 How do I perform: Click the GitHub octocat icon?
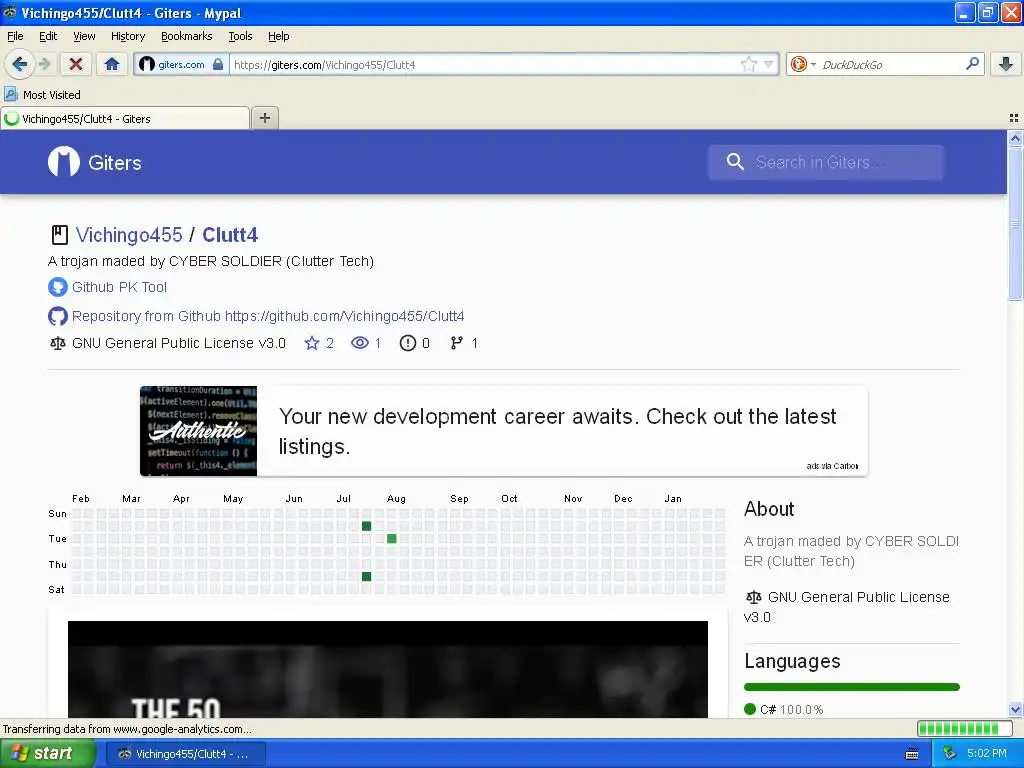[57, 316]
